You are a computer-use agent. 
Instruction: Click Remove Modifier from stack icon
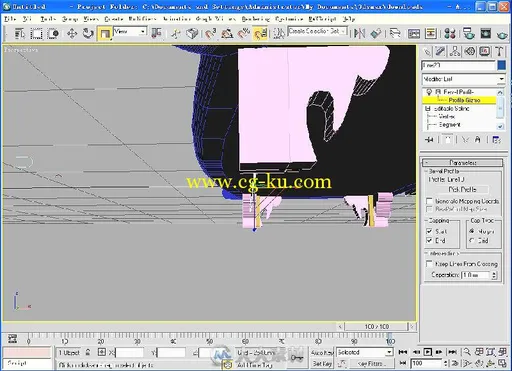point(478,140)
